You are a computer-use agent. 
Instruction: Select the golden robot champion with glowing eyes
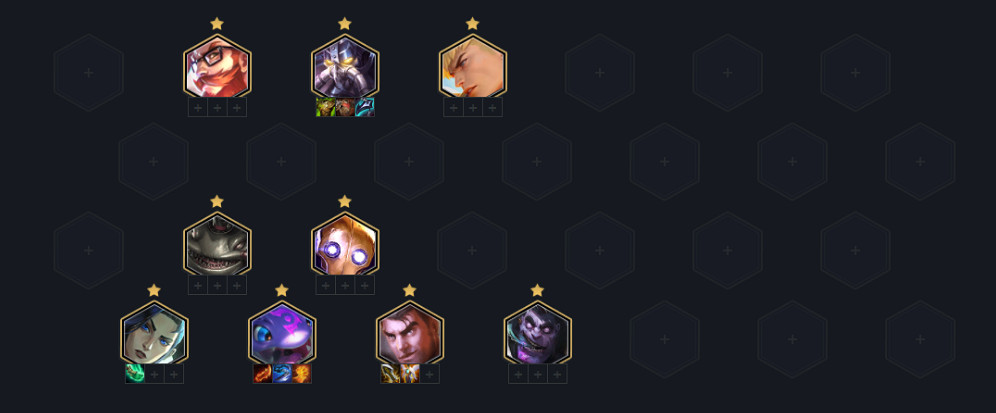click(x=345, y=246)
